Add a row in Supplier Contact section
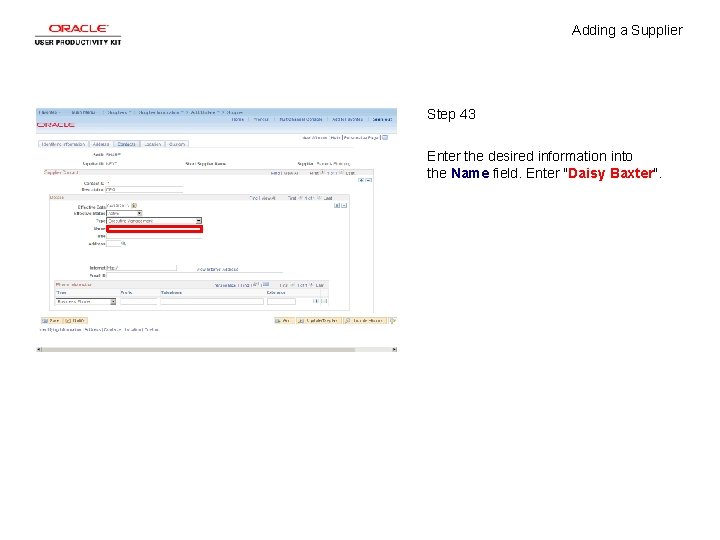 click(x=361, y=180)
